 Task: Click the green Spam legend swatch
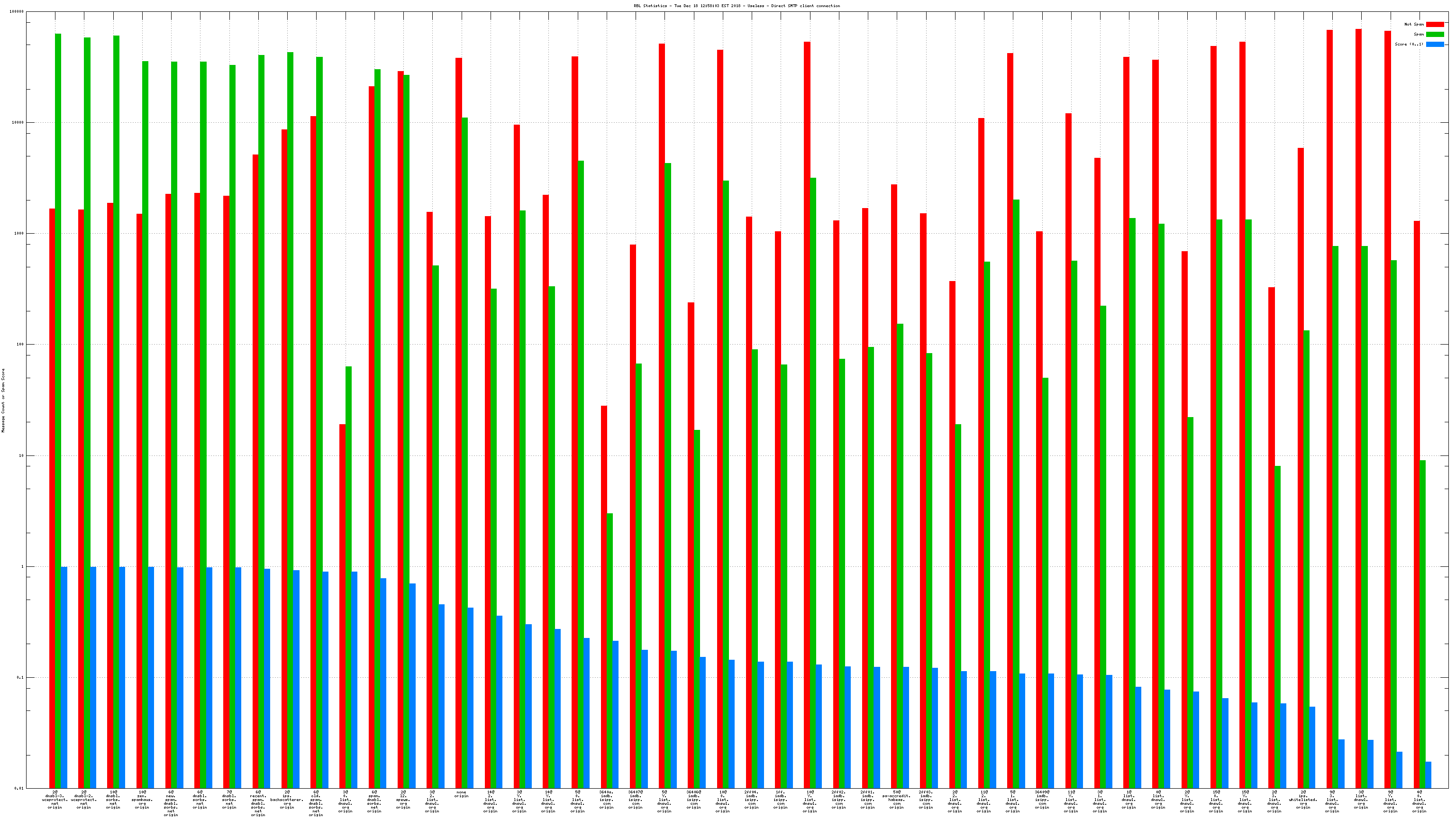[1435, 35]
